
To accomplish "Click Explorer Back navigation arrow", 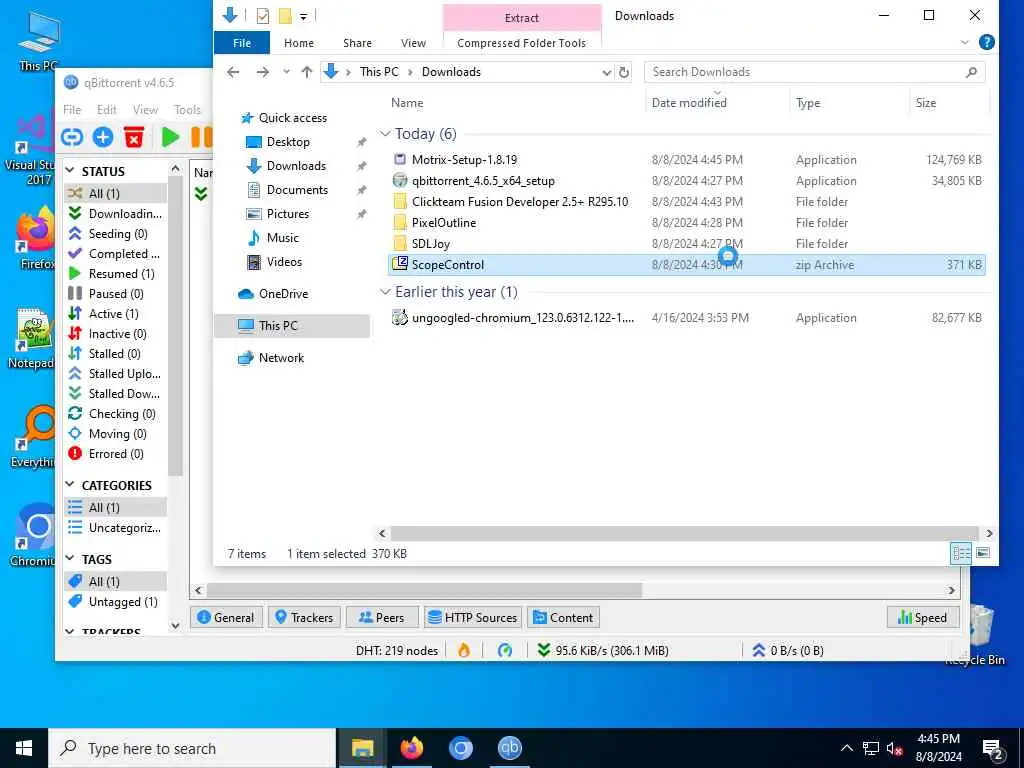I will [x=233, y=72].
